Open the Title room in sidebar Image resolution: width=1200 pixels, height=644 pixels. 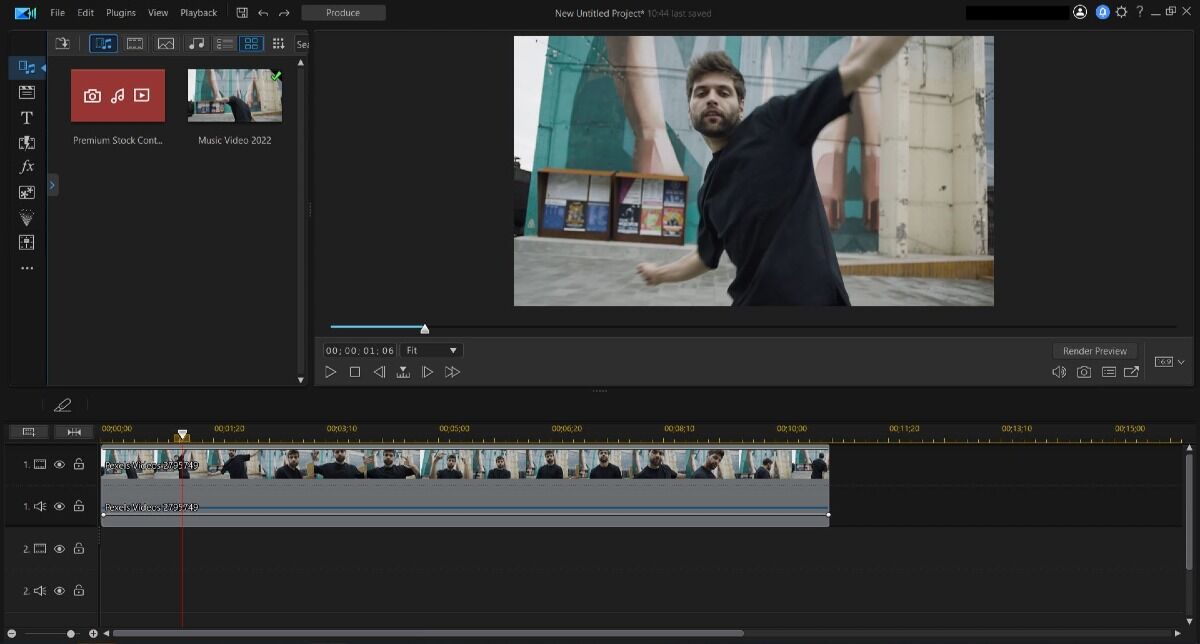[27, 117]
